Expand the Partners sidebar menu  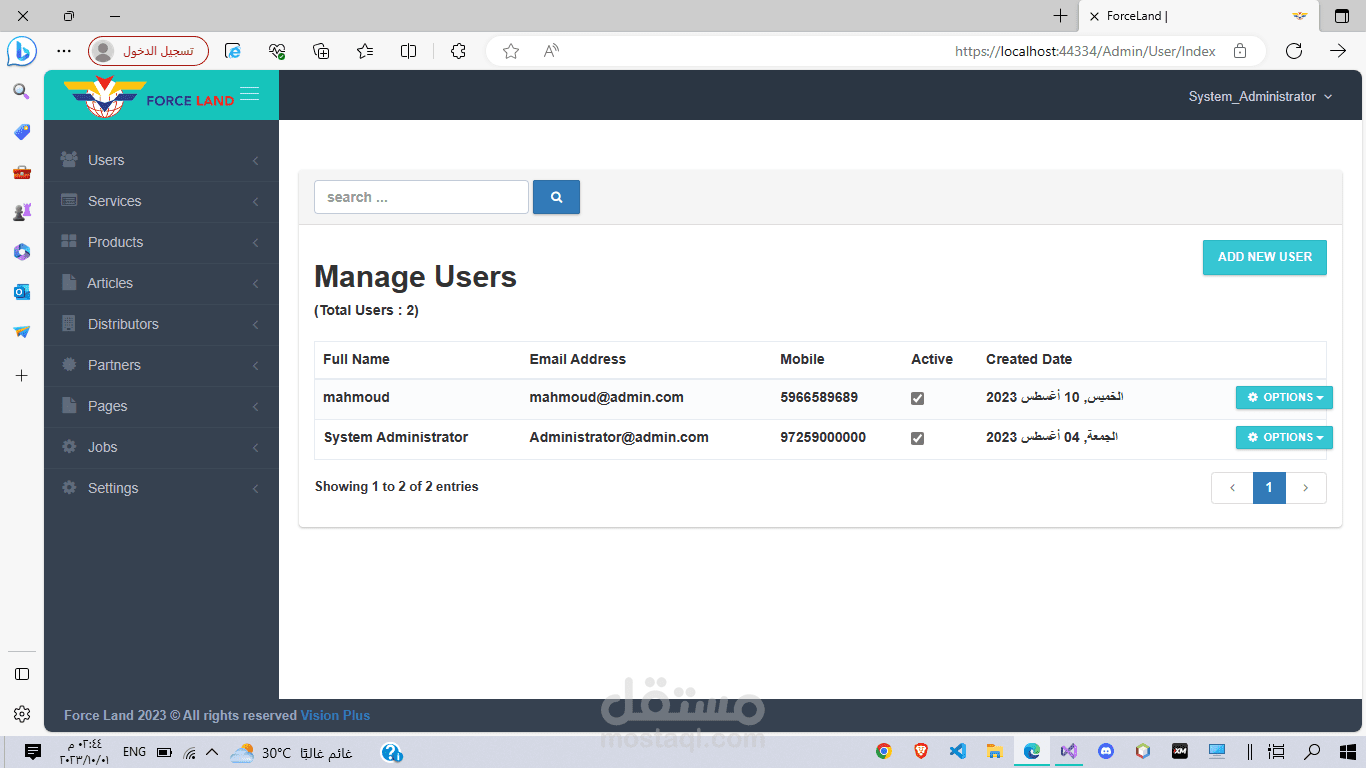(x=161, y=365)
